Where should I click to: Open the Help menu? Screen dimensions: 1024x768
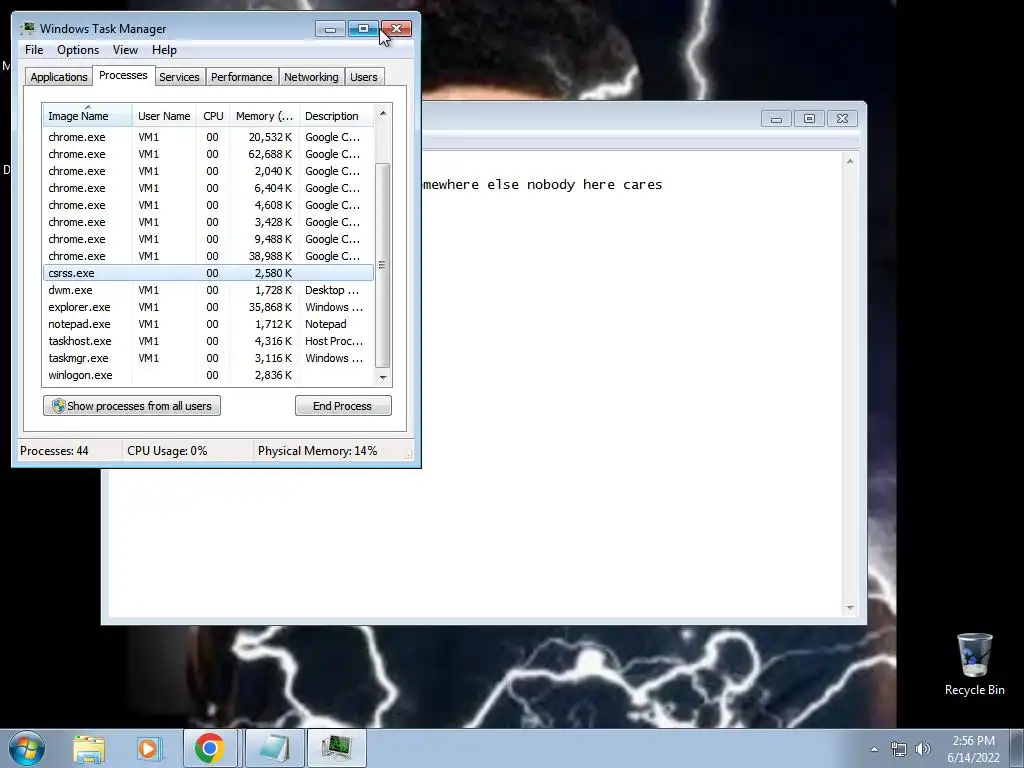[x=164, y=50]
